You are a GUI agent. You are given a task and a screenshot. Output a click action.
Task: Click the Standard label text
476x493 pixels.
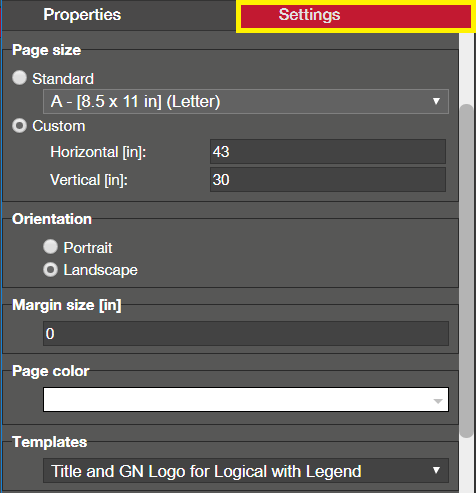tap(63, 79)
